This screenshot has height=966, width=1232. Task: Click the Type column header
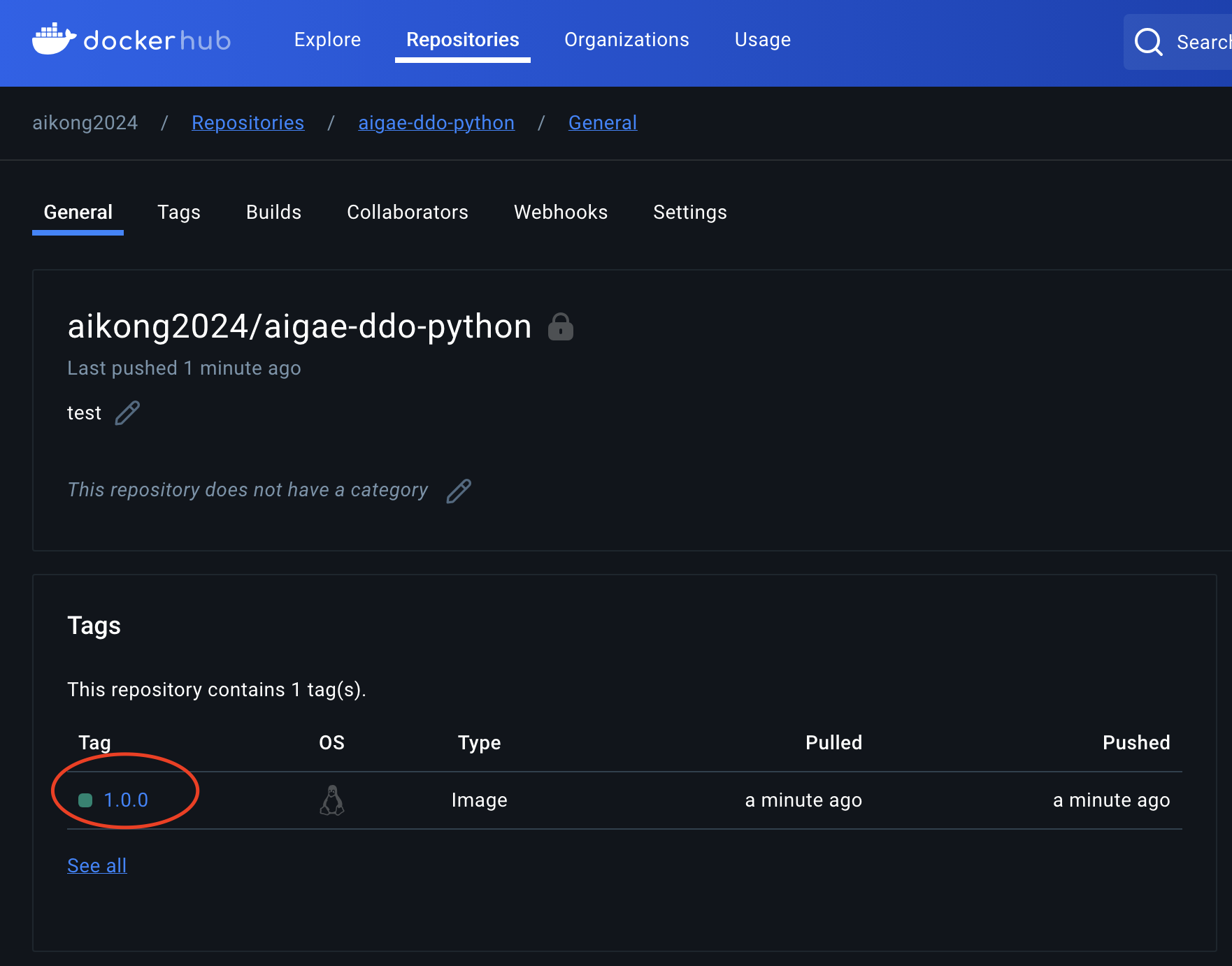coord(480,742)
